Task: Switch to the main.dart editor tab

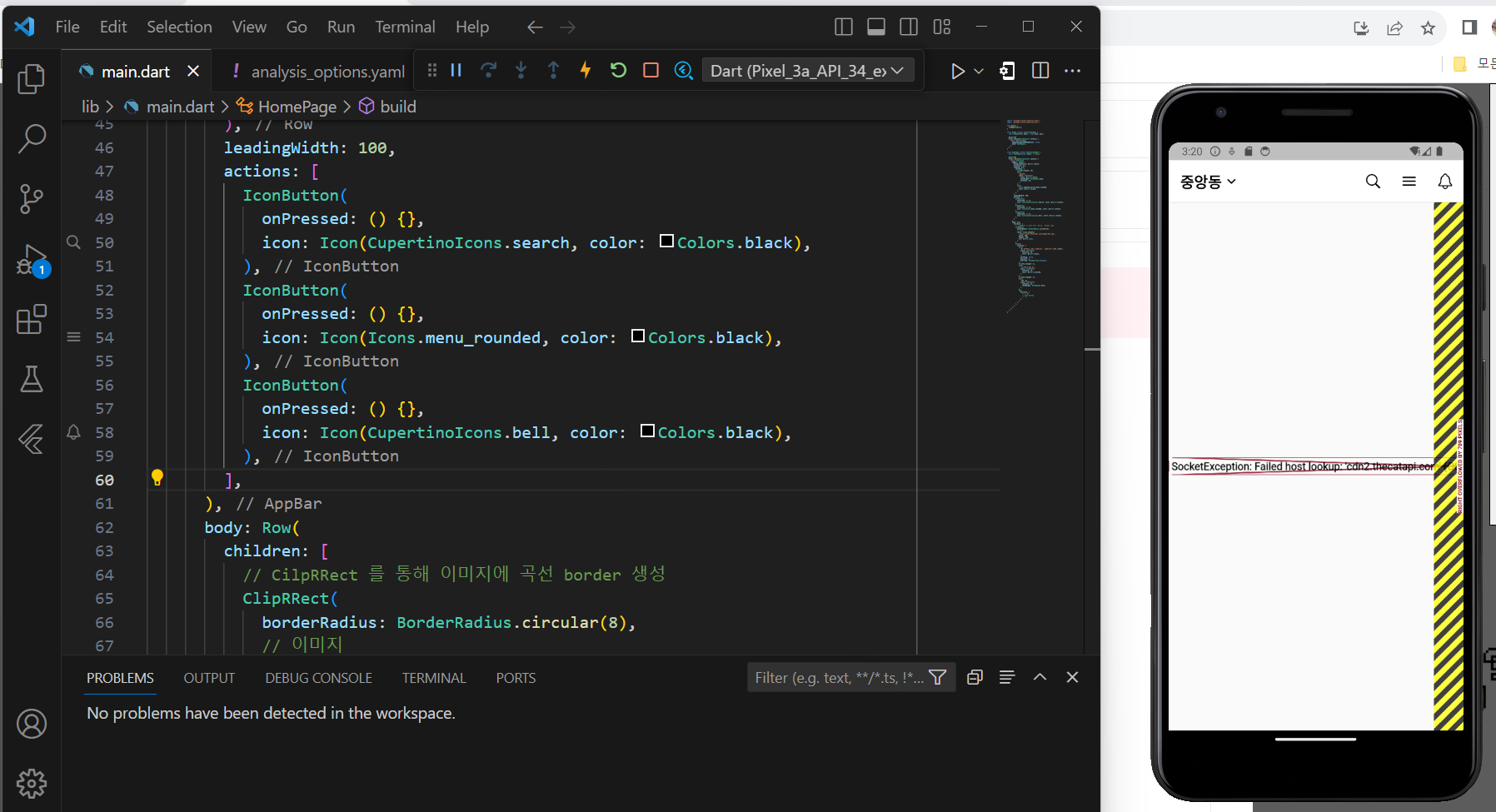Action: point(135,72)
